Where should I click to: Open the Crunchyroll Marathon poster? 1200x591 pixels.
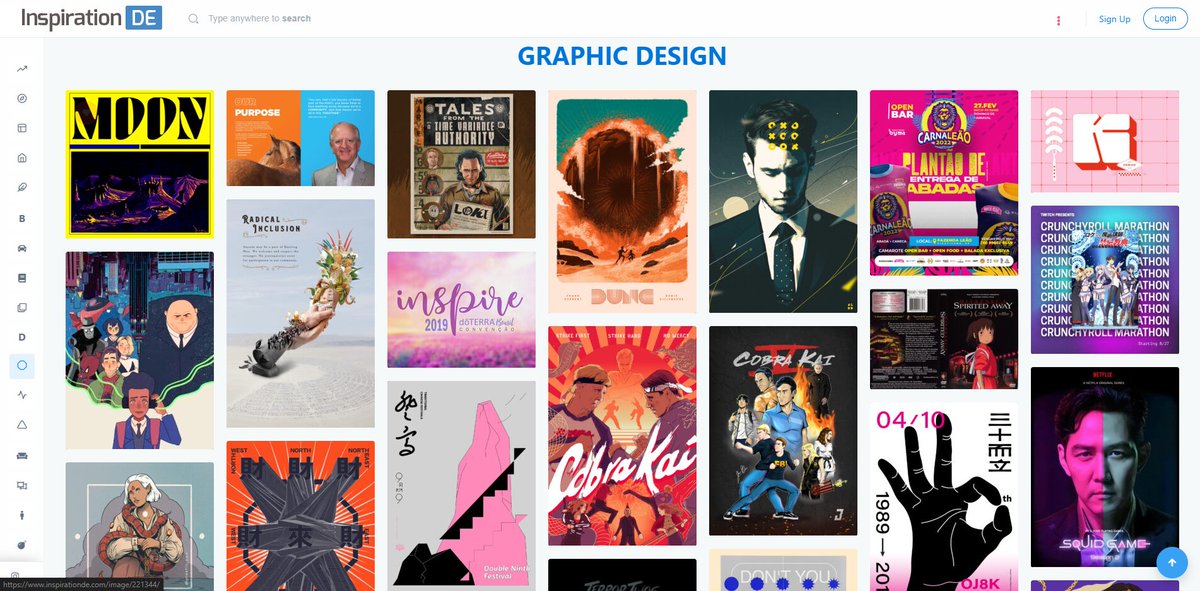click(x=1105, y=280)
